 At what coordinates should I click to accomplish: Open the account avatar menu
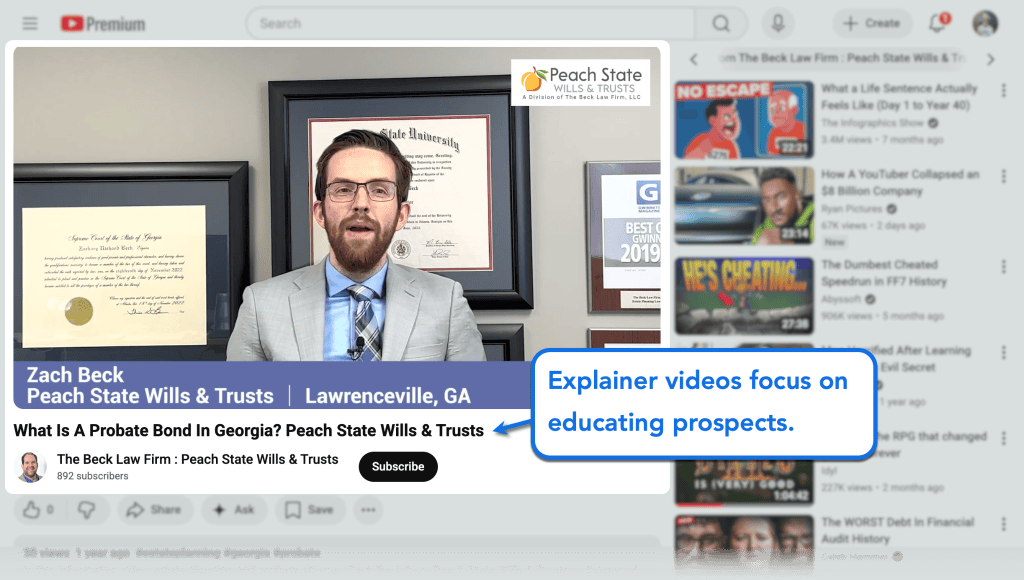(985, 24)
